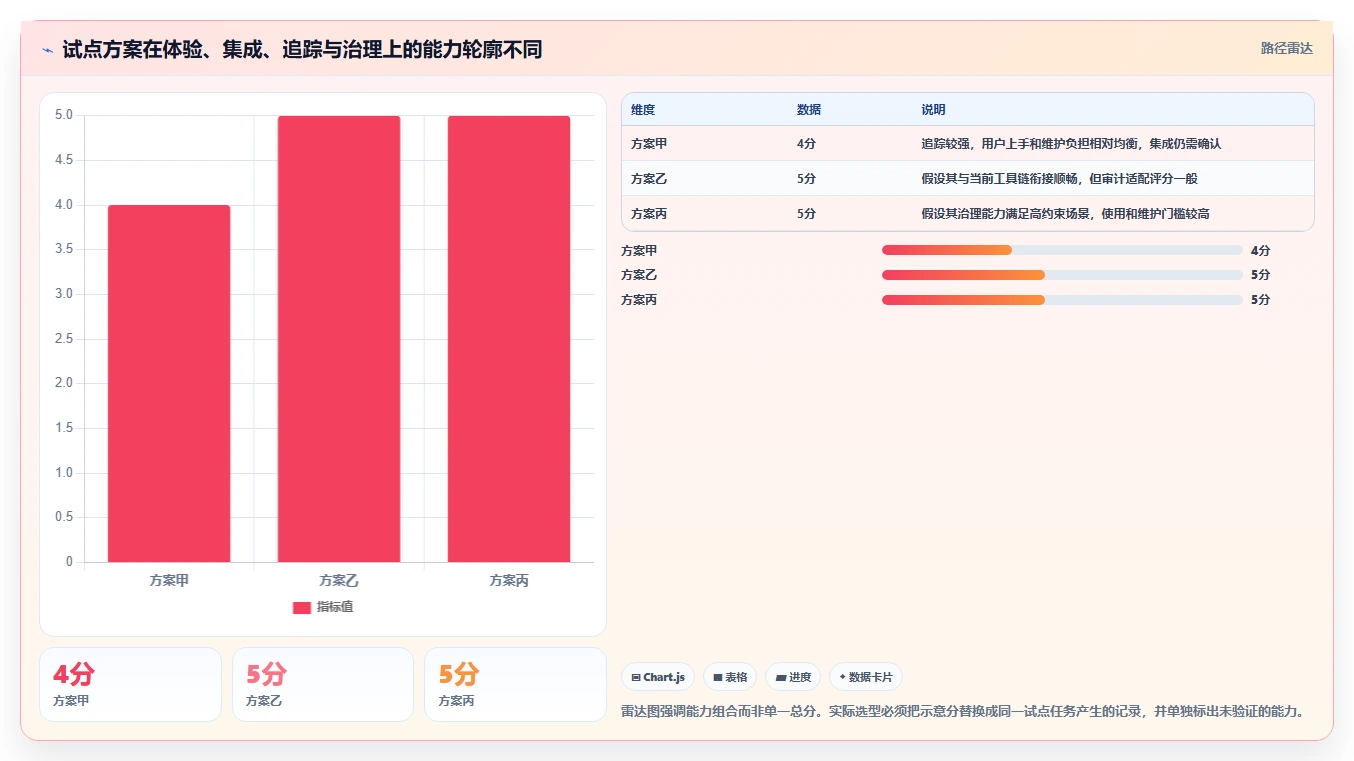This screenshot has width=1354, height=761.
Task: Click the main title 试点方案在体验
Action: point(302,49)
